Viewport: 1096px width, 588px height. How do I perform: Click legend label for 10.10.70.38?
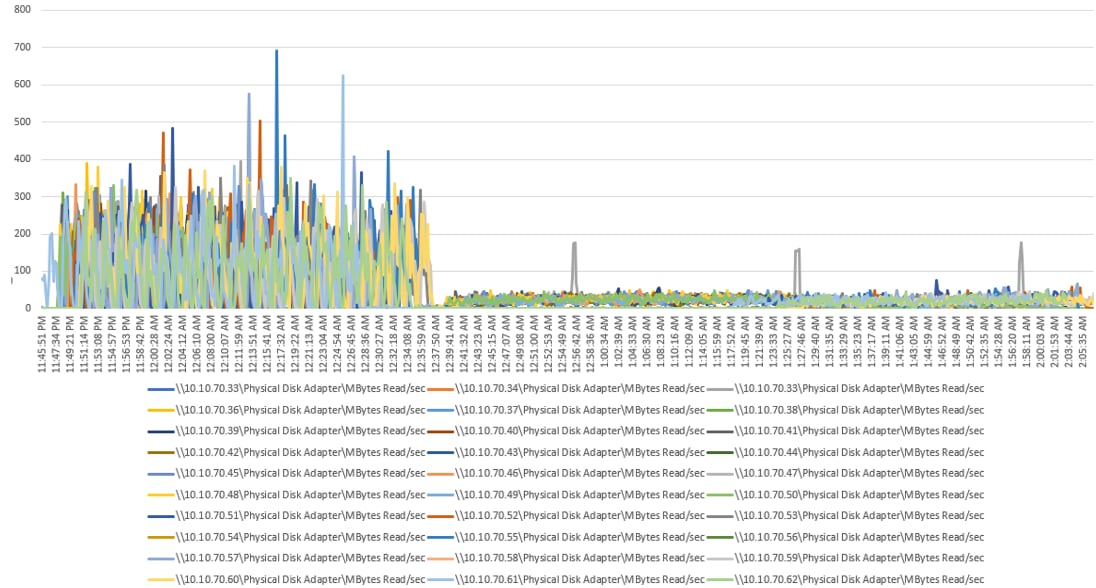[860, 410]
